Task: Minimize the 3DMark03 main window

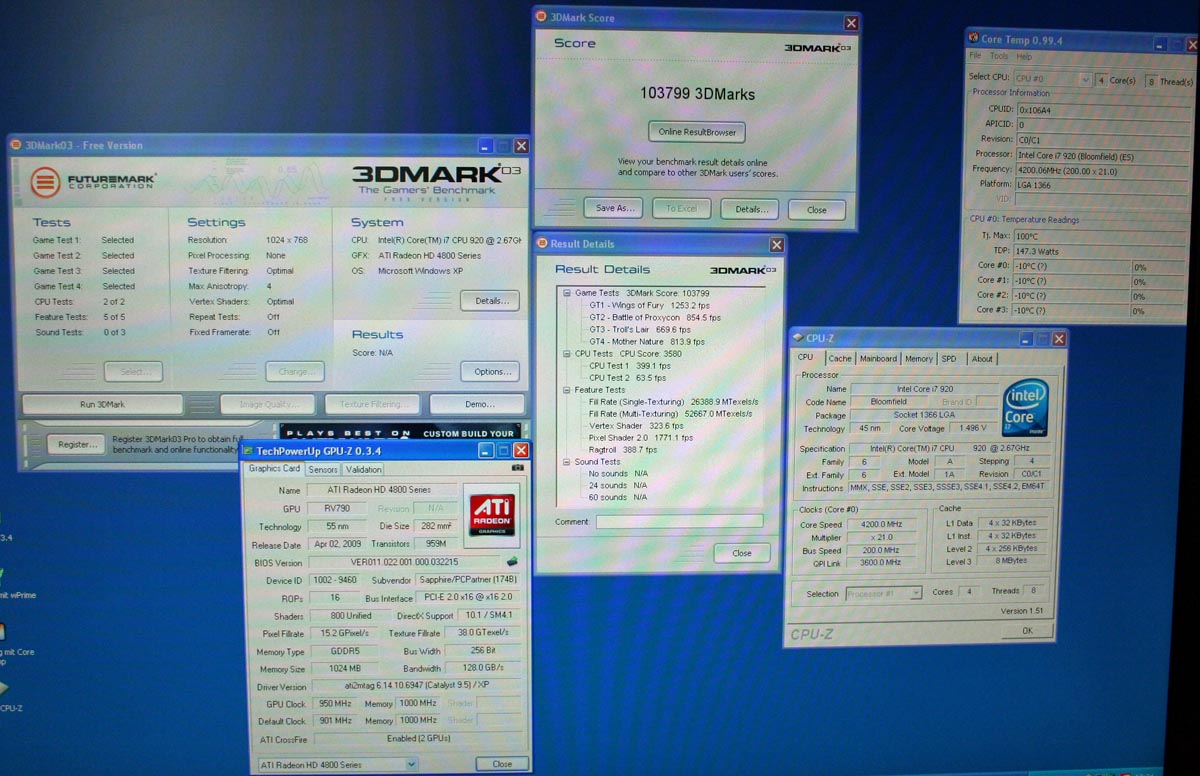Action: 484,146
